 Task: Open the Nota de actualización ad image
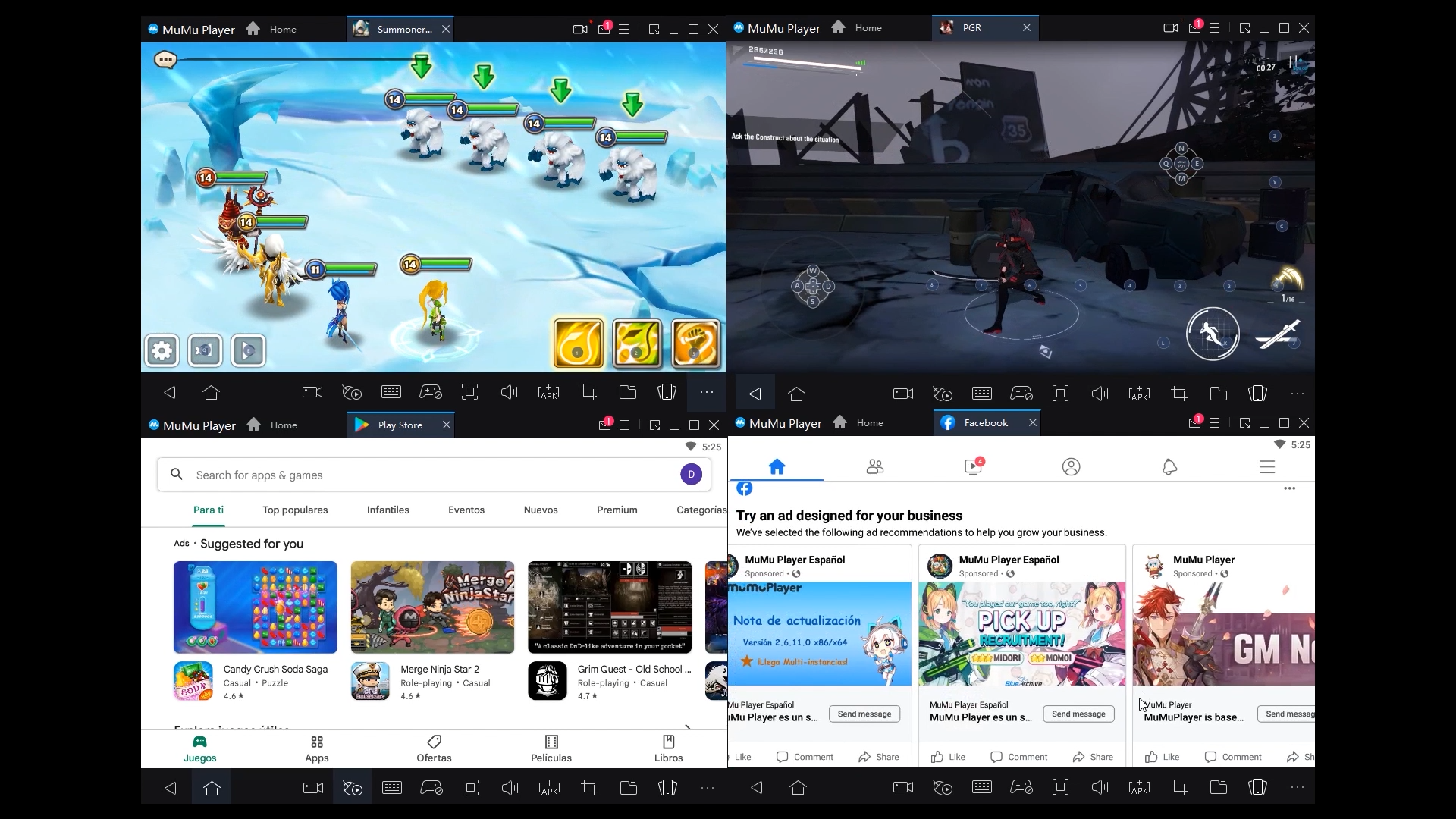click(820, 634)
